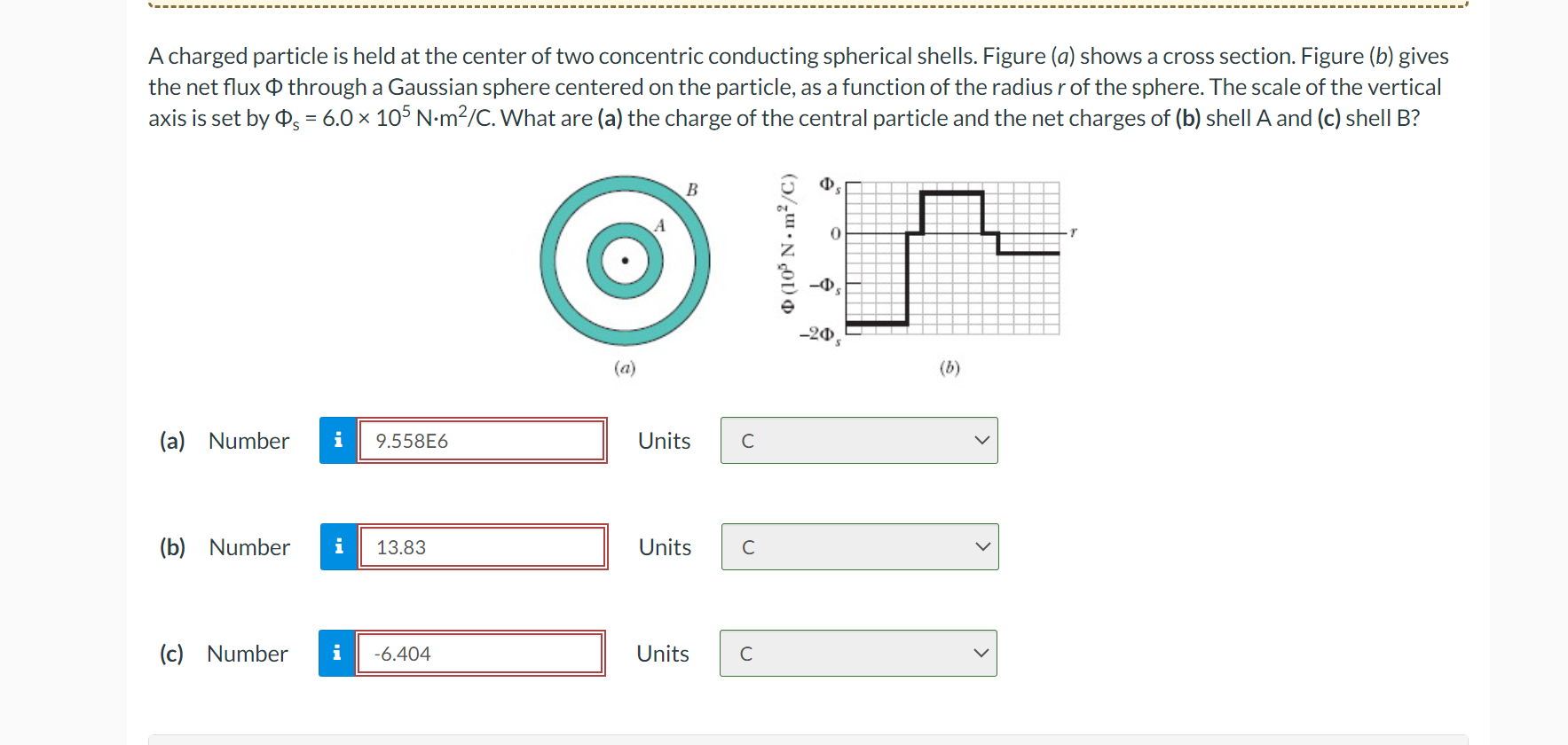
Task: Click the selected unit C for part (a)
Action: 746,440
